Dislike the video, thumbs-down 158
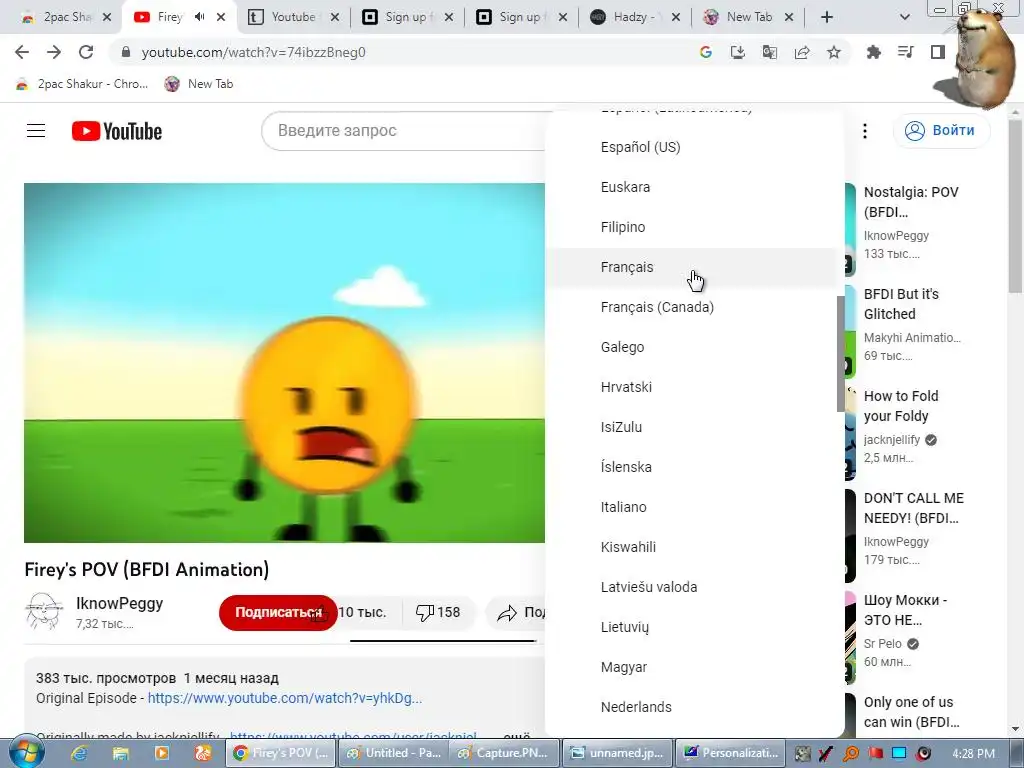 [438, 613]
